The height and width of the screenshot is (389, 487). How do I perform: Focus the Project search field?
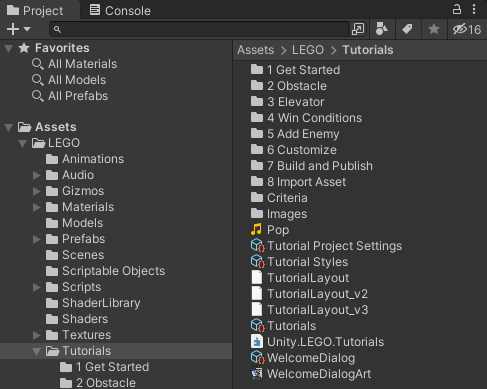[x=199, y=29]
